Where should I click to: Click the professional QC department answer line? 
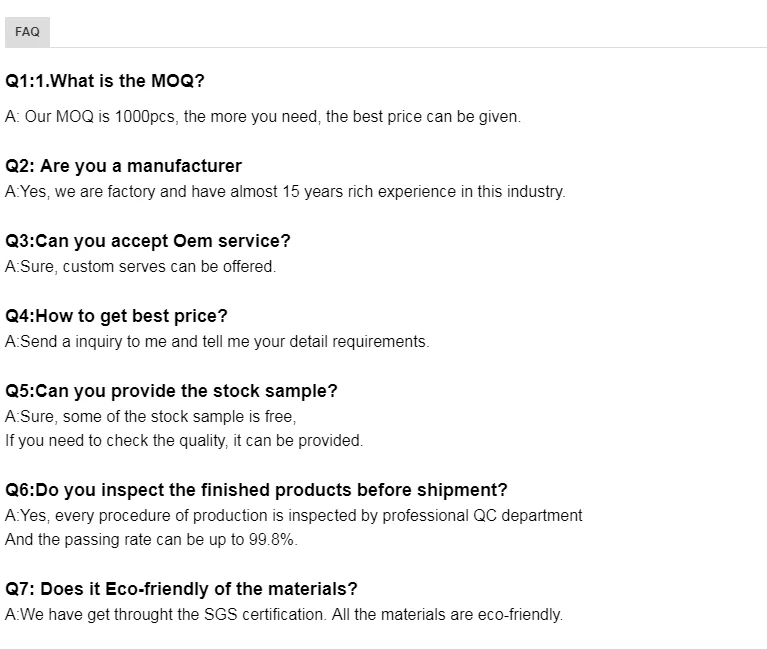pyautogui.click(x=294, y=515)
